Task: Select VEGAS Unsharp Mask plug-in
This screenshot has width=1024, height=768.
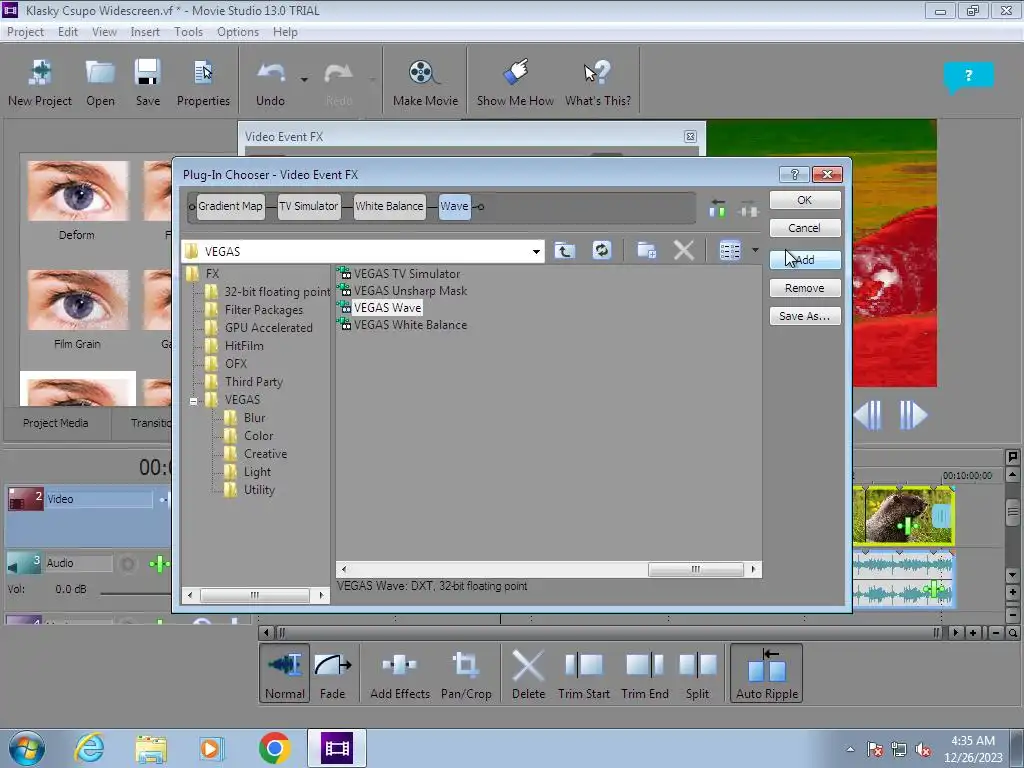Action: click(410, 291)
